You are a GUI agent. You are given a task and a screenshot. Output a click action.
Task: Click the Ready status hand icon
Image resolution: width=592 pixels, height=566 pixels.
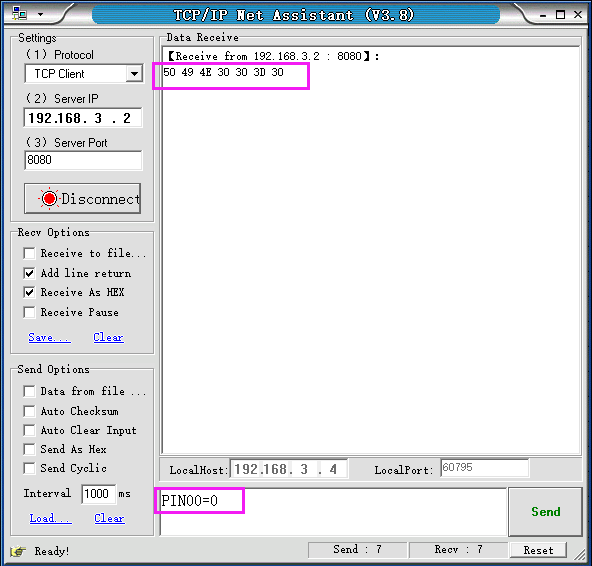coord(18,551)
